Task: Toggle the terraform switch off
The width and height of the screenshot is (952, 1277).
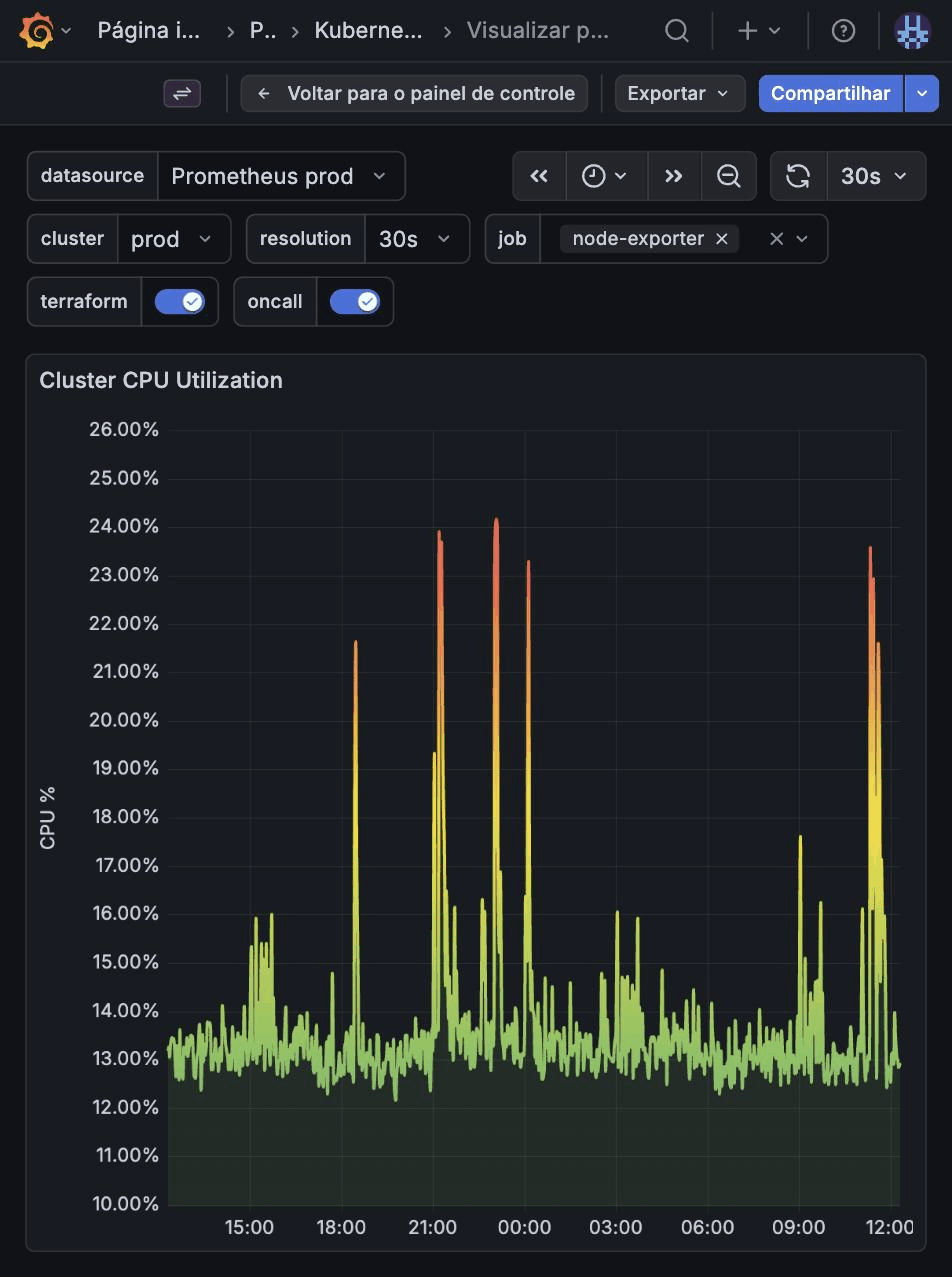Action: [180, 301]
